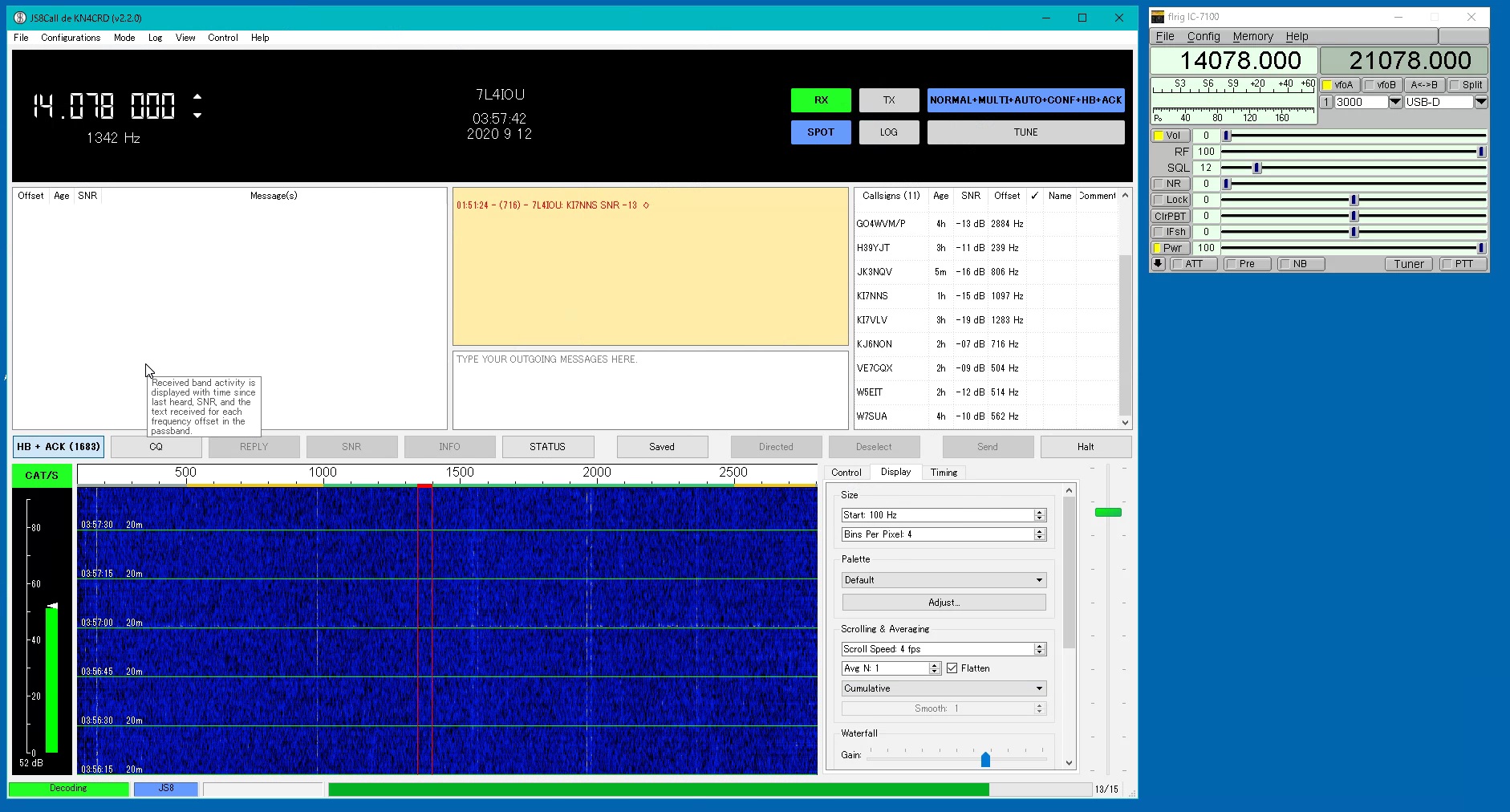Click the TX button
The image size is (1510, 812).
tap(889, 100)
